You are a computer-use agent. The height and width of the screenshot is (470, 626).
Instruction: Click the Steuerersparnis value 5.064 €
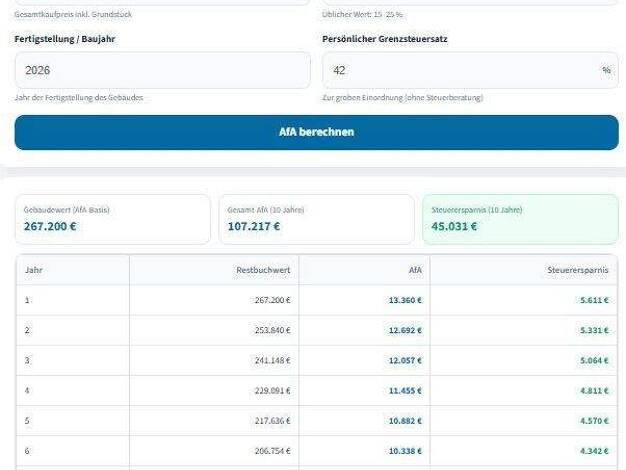click(594, 360)
